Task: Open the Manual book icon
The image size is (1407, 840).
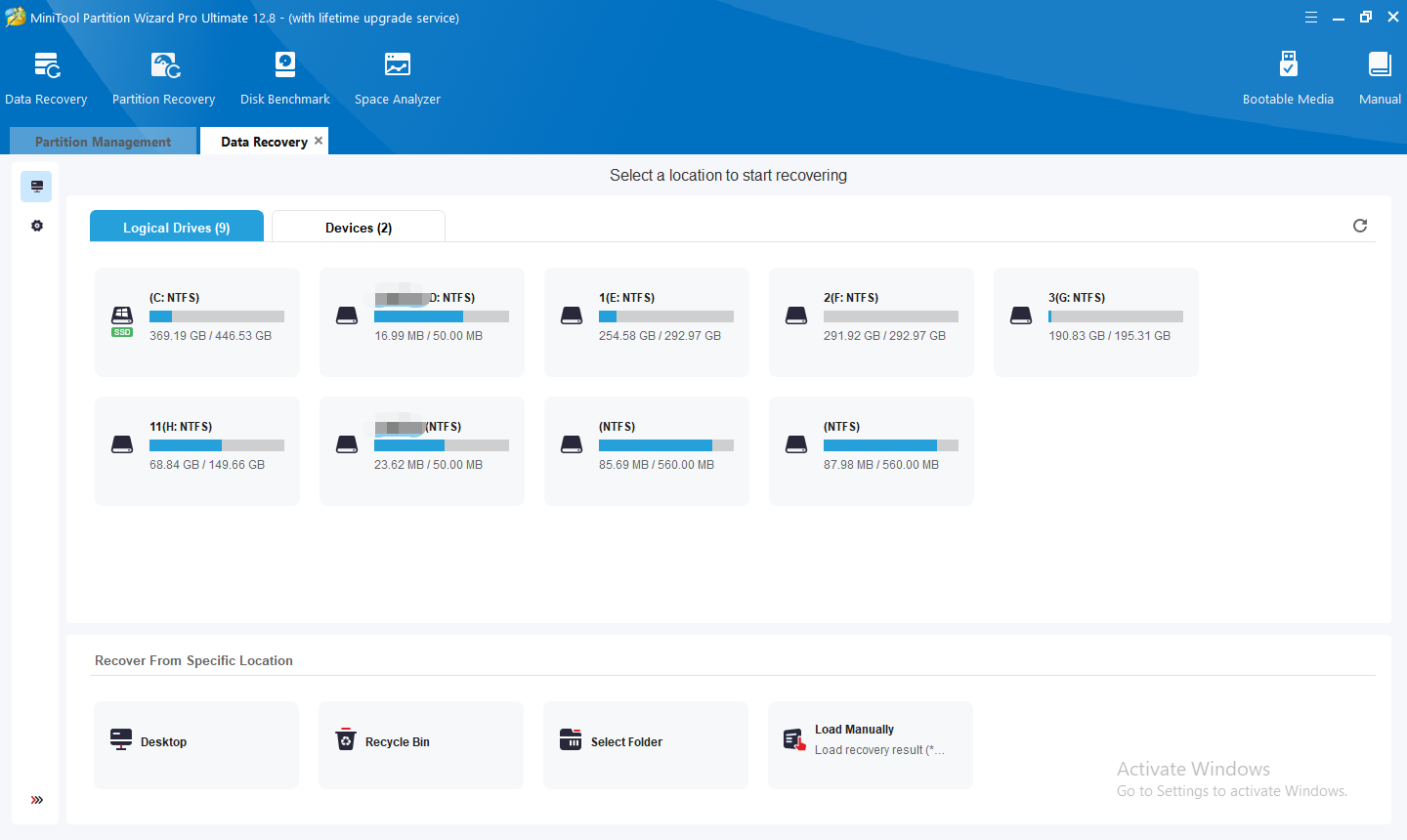Action: click(1379, 78)
